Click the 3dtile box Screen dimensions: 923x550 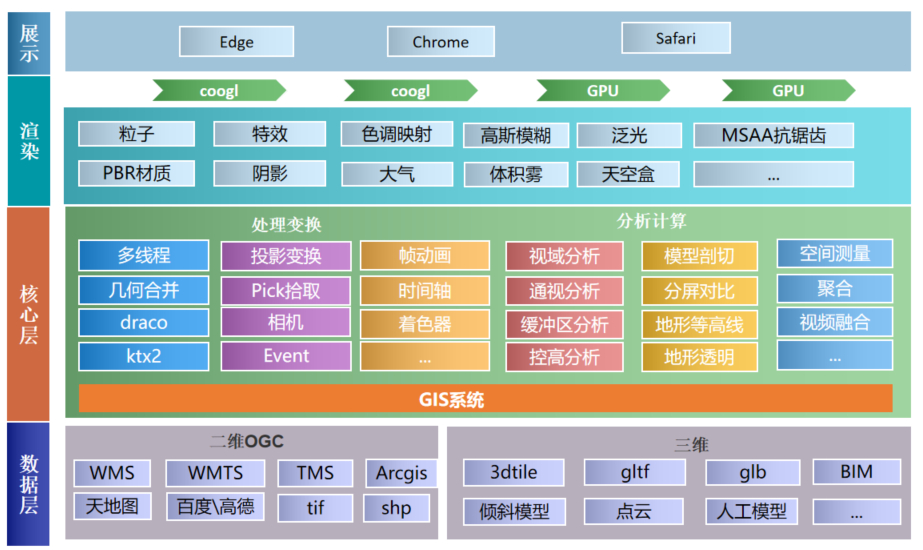coord(514,473)
